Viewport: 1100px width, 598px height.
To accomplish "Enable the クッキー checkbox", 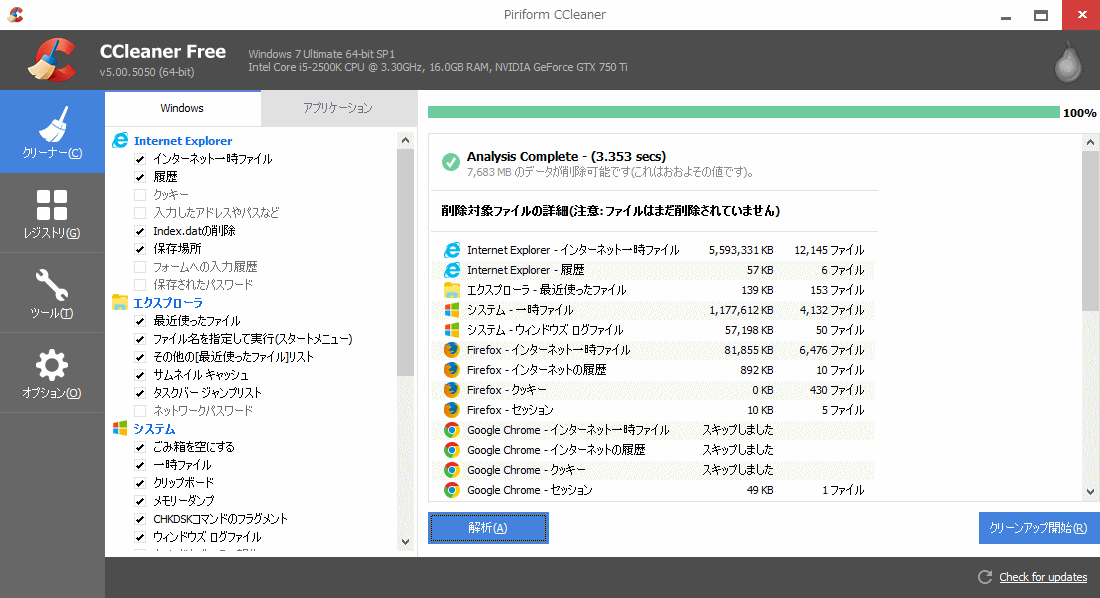I will click(x=140, y=195).
